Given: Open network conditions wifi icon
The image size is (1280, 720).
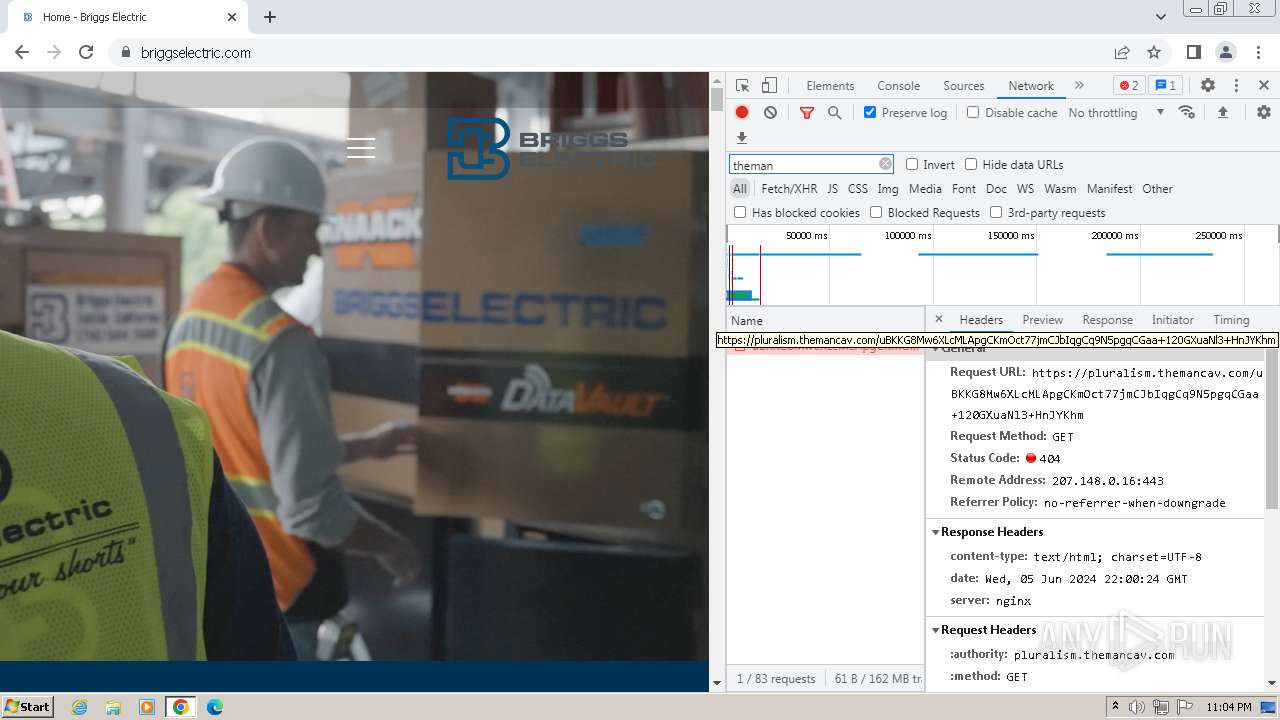Looking at the screenshot, I should click(x=1187, y=112).
